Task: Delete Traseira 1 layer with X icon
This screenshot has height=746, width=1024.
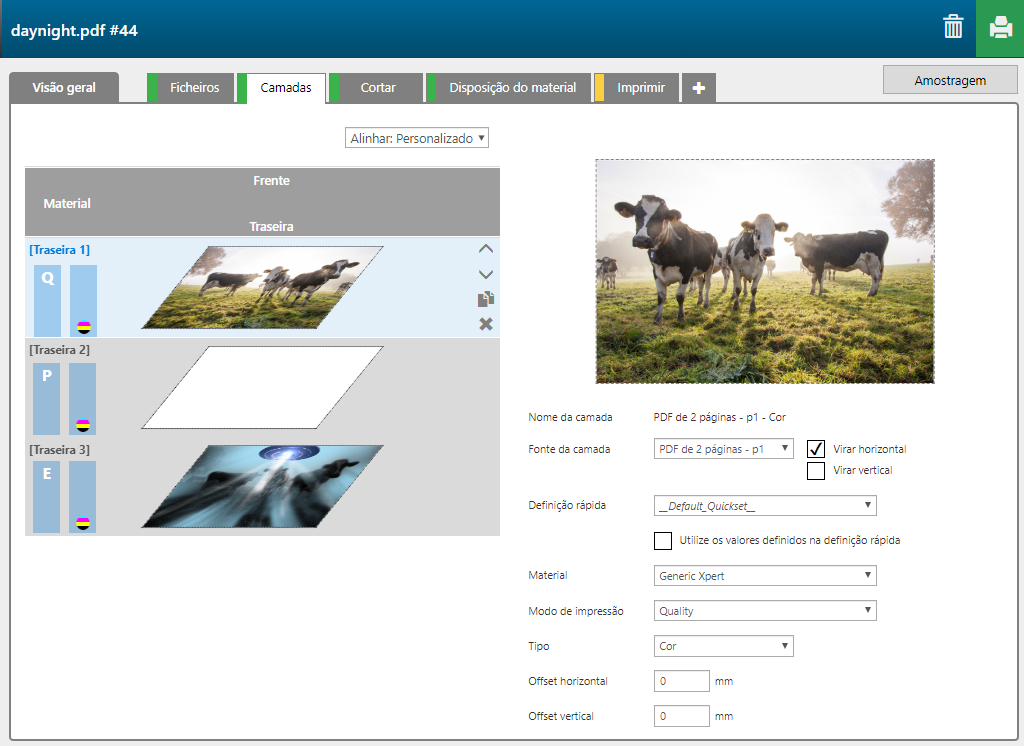Action: pos(486,324)
